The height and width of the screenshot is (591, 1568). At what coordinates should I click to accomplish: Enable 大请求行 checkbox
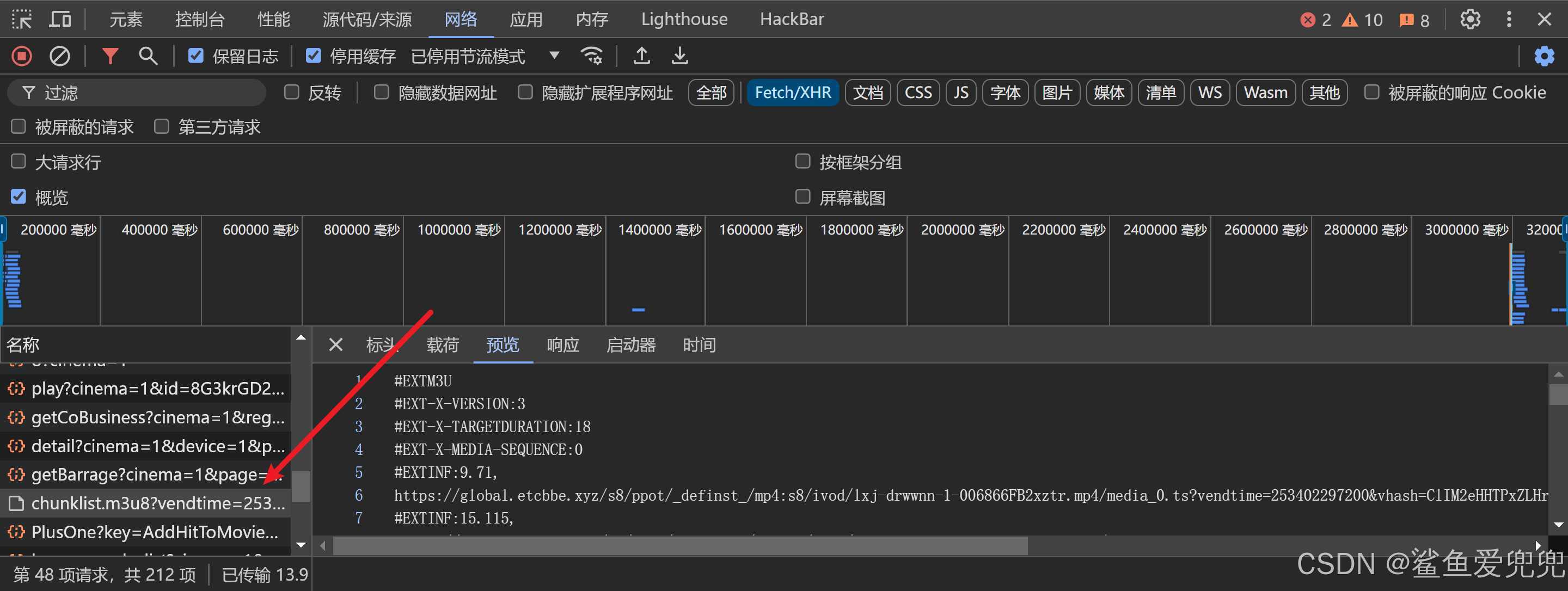coord(19,162)
